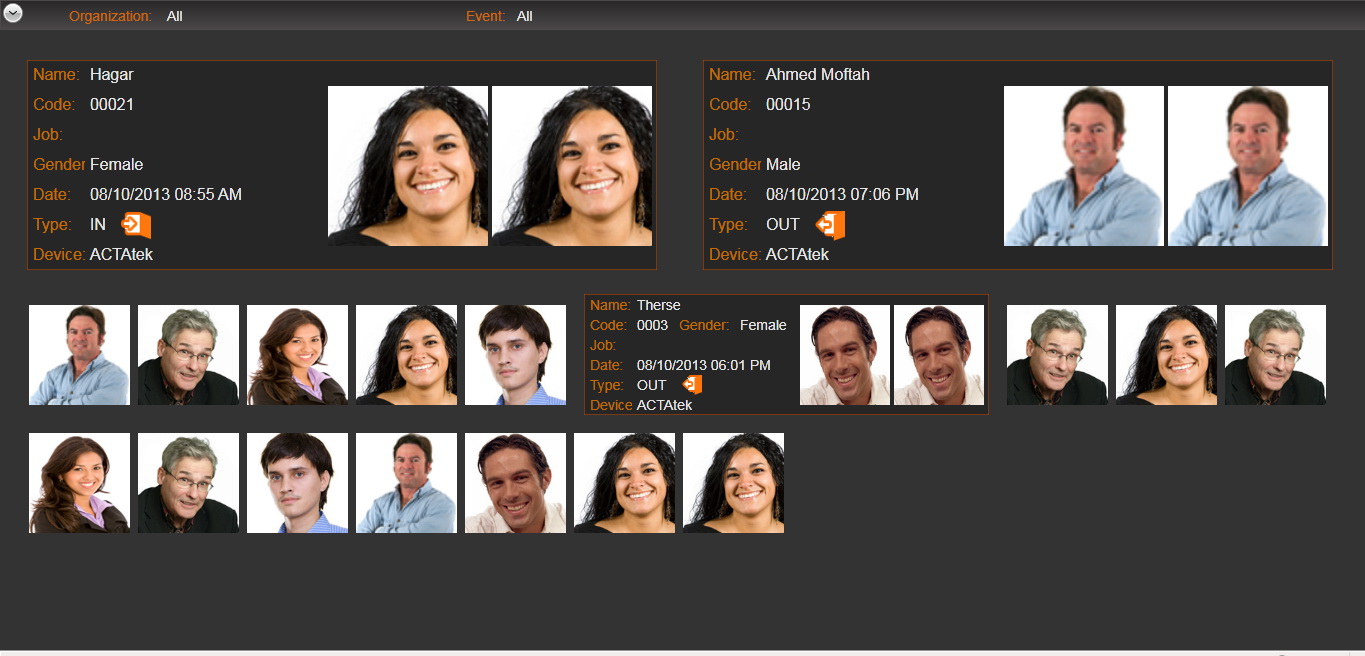Open the Event filter set to All
The image size is (1365, 656).
(x=524, y=16)
